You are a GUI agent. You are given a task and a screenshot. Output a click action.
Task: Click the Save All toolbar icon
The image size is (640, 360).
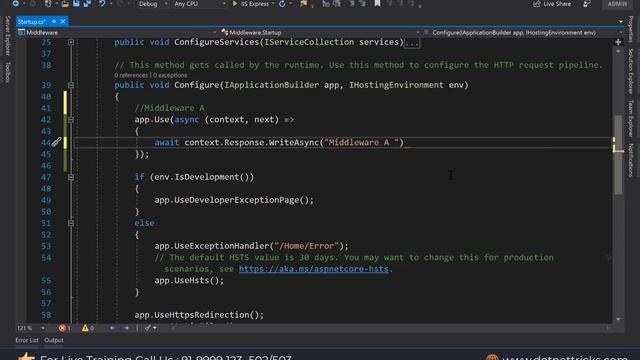pyautogui.click(x=87, y=4)
